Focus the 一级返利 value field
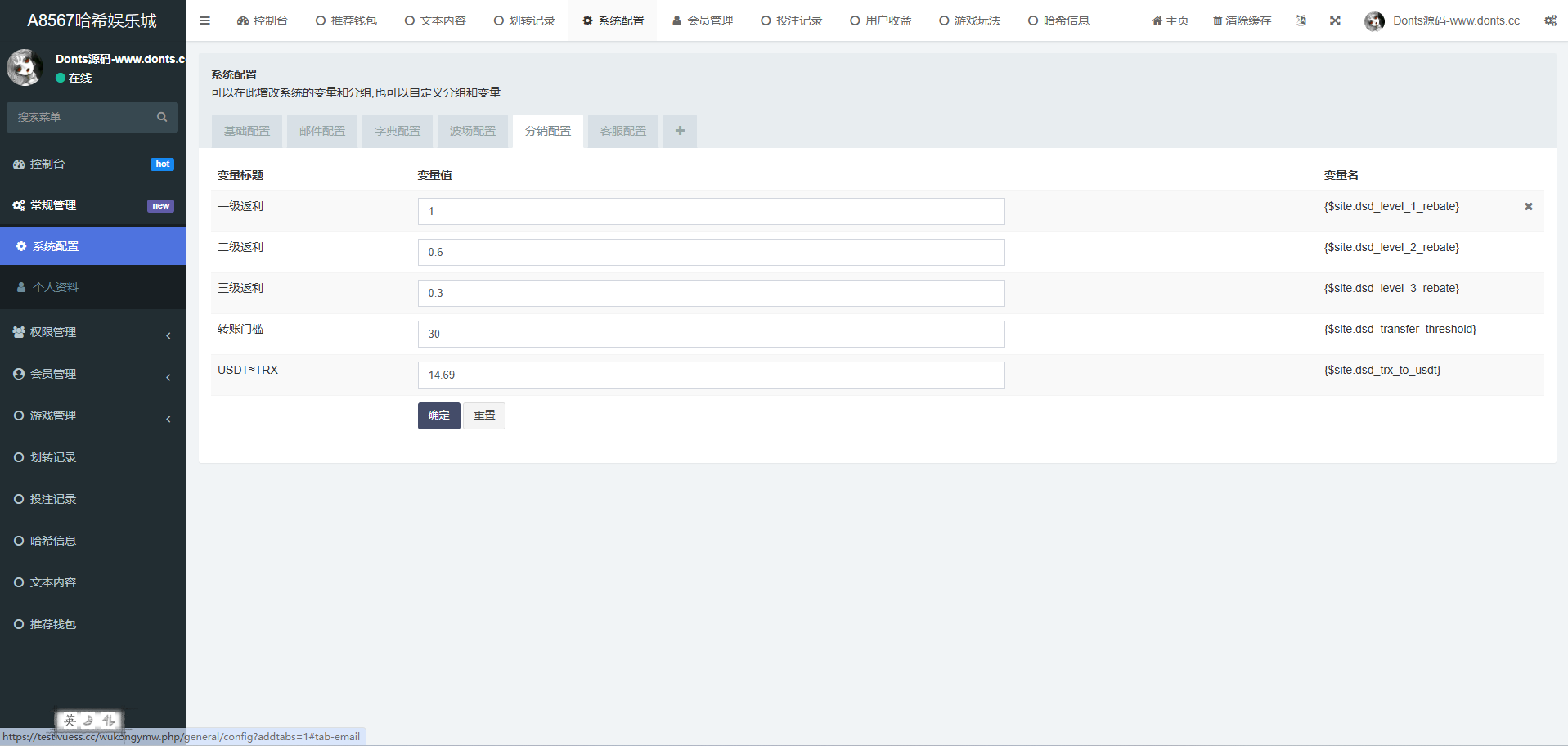Screen dimensions: 1568x746 coord(712,211)
